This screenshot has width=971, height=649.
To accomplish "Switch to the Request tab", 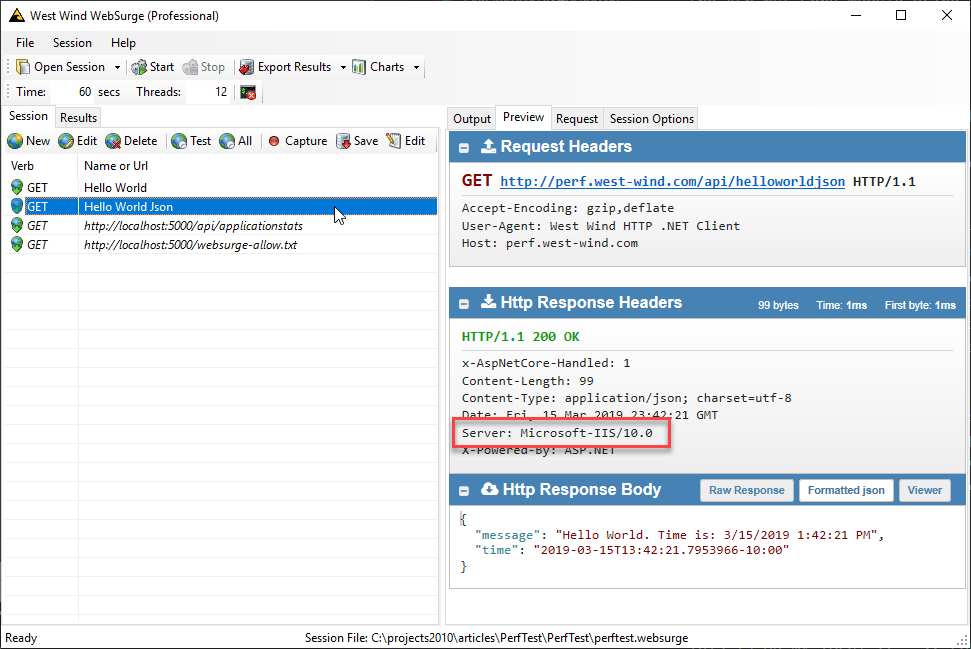I will [x=576, y=118].
